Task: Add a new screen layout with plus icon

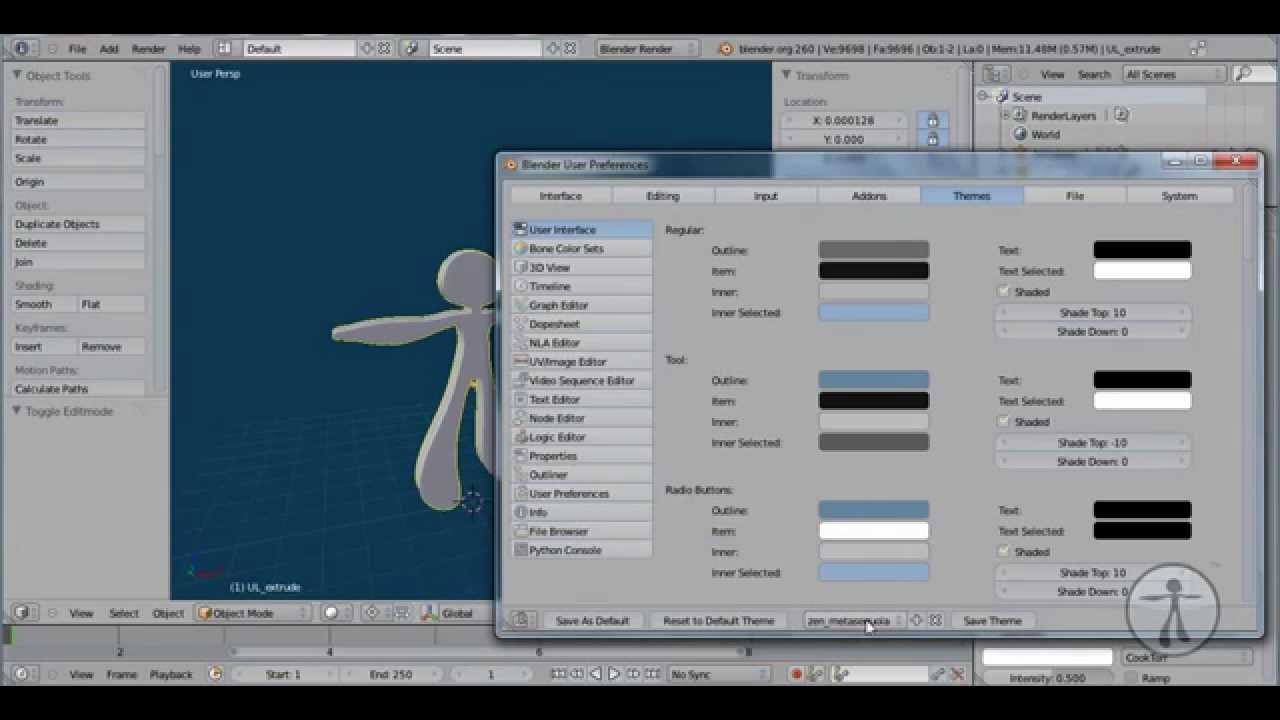Action: (367, 48)
